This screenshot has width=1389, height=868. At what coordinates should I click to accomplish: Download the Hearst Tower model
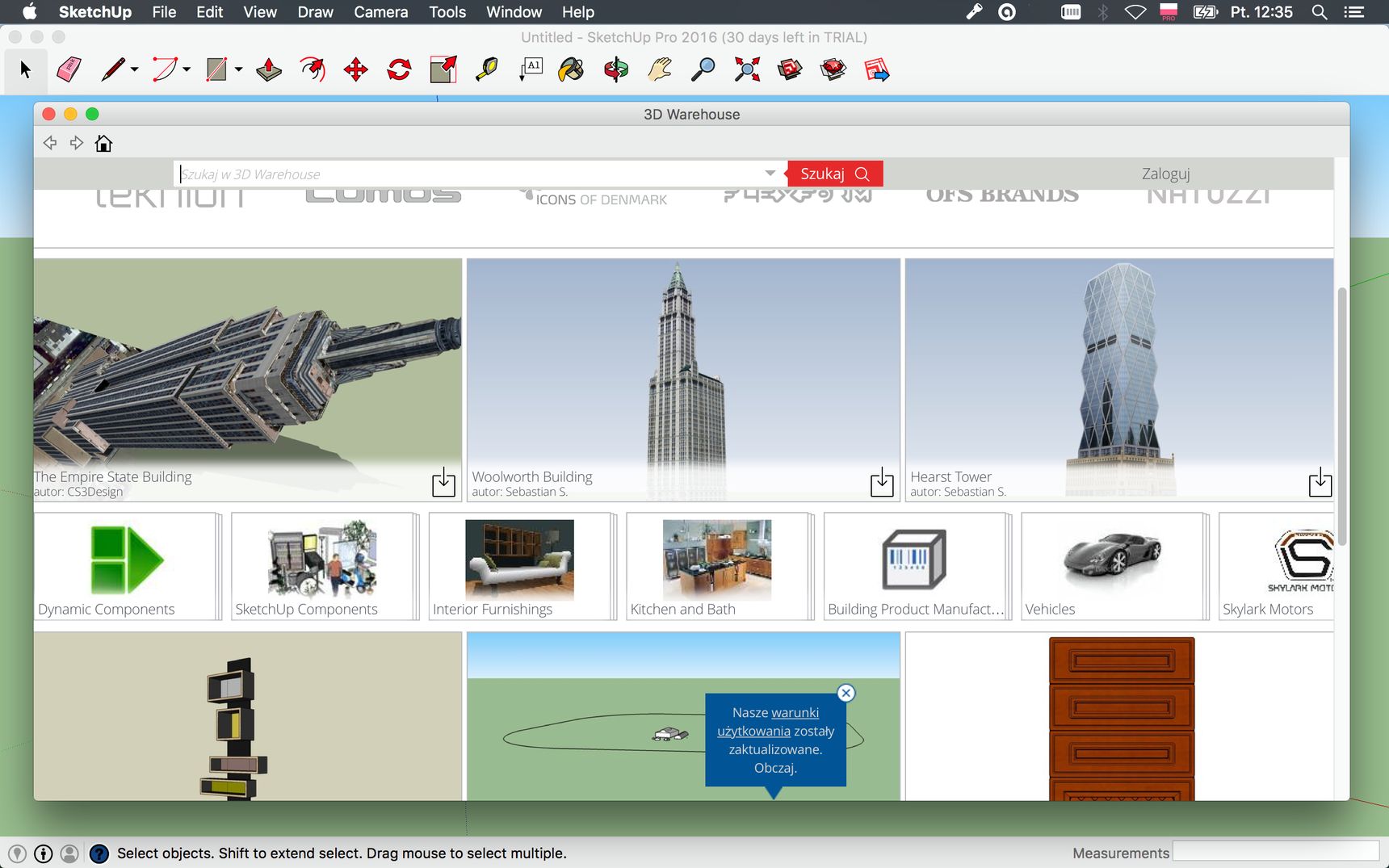tap(1320, 482)
